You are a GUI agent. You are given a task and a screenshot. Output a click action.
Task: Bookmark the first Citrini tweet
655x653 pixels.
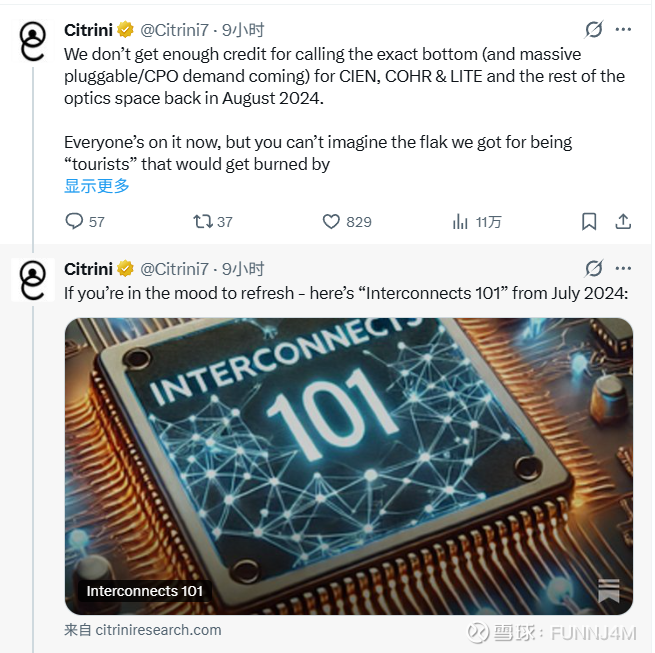point(590,221)
